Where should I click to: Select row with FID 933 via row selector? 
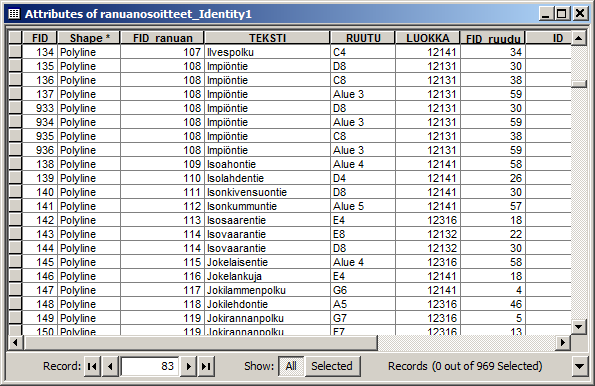[x=15, y=108]
